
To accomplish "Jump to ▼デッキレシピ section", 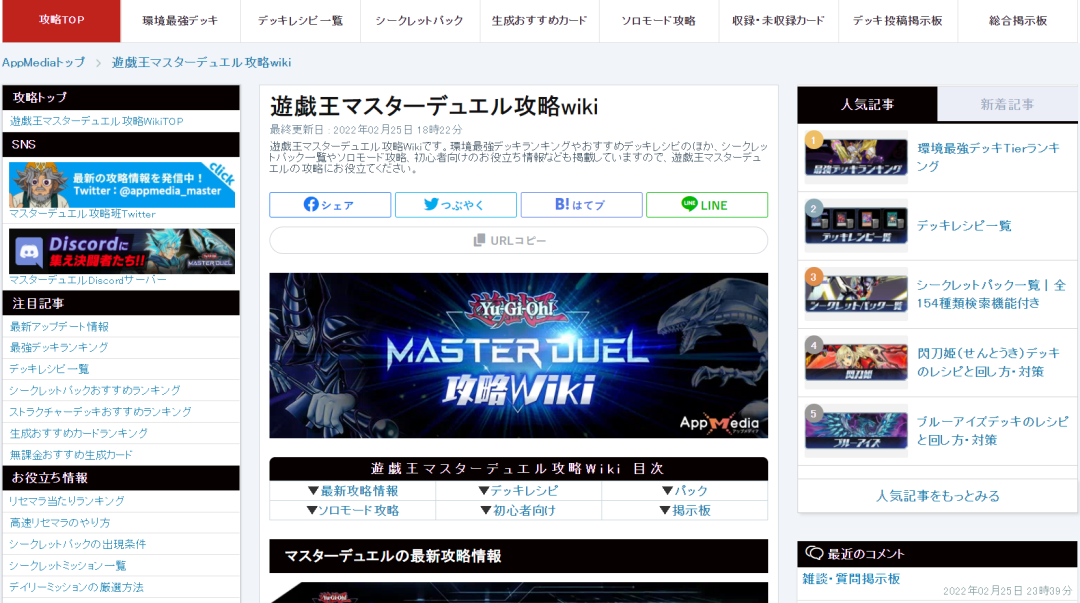I will pyautogui.click(x=519, y=491).
